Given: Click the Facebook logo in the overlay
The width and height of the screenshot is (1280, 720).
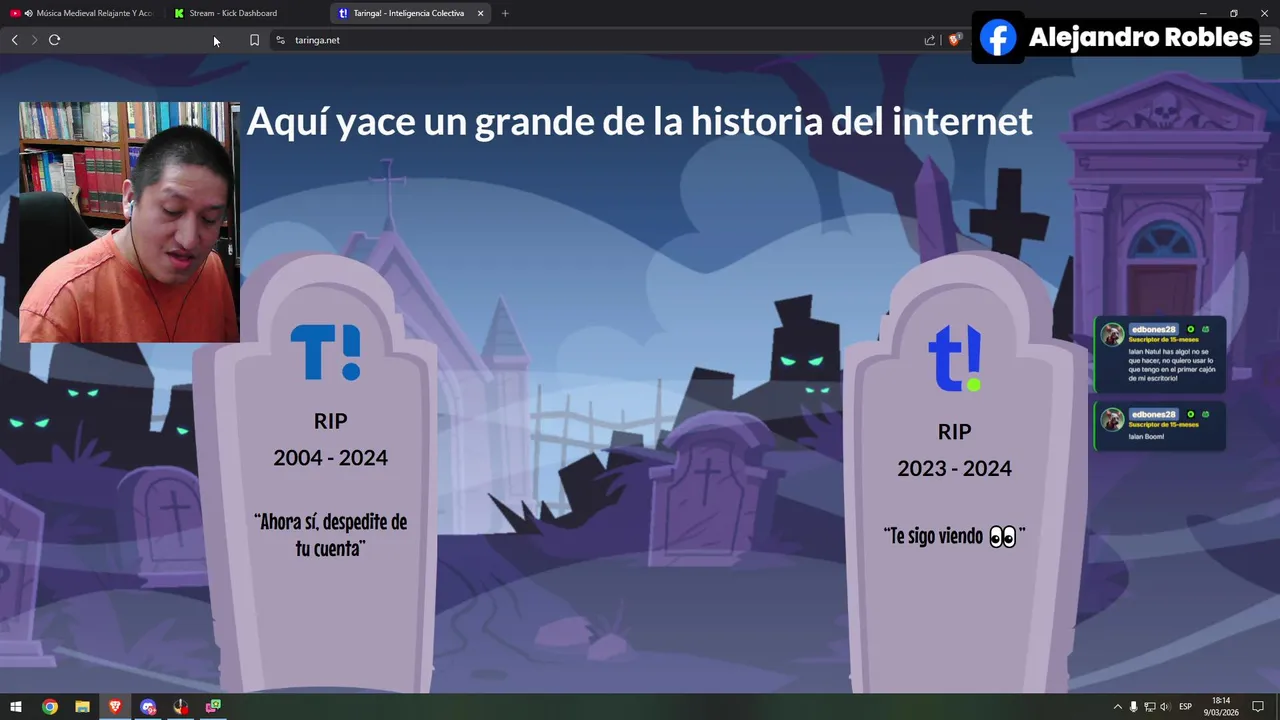Looking at the screenshot, I should tap(998, 38).
